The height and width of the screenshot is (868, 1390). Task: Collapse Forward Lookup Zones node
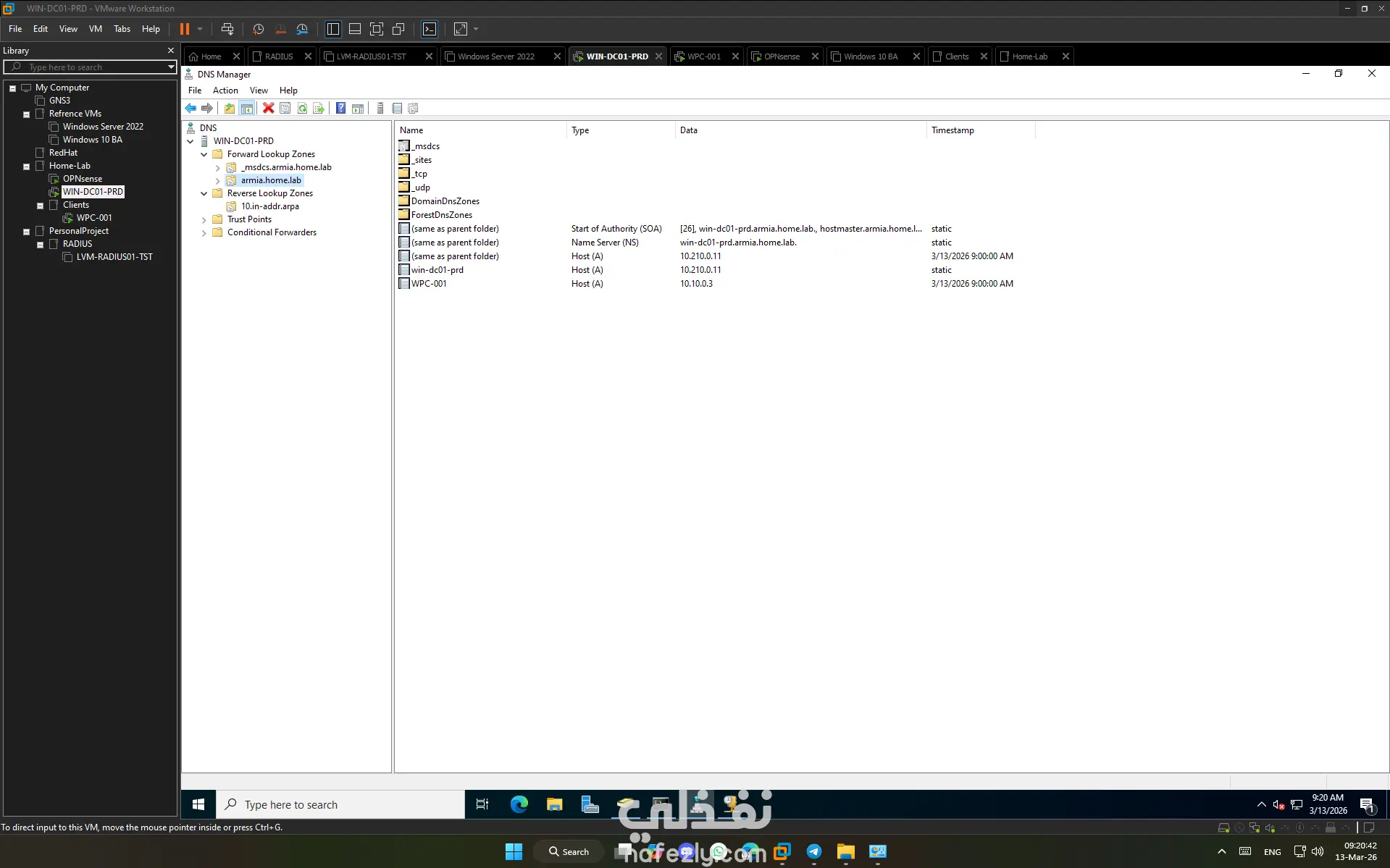[x=204, y=154]
